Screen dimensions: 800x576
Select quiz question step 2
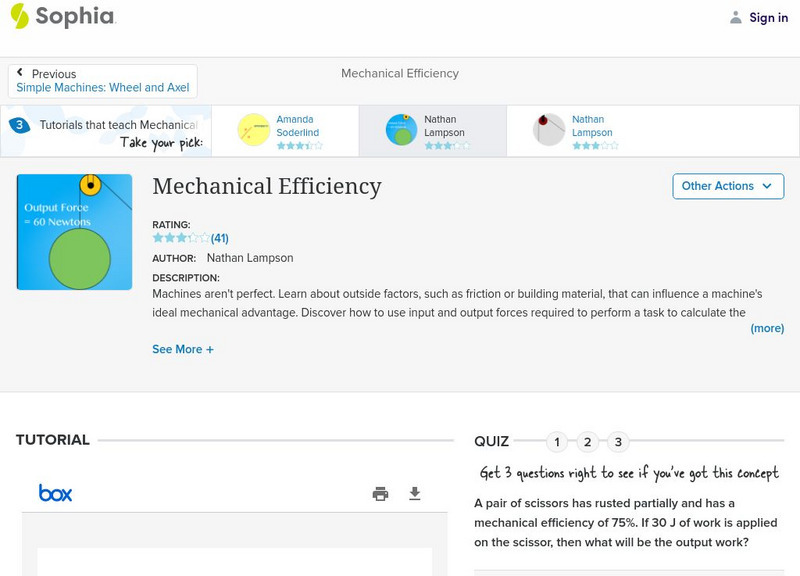588,440
